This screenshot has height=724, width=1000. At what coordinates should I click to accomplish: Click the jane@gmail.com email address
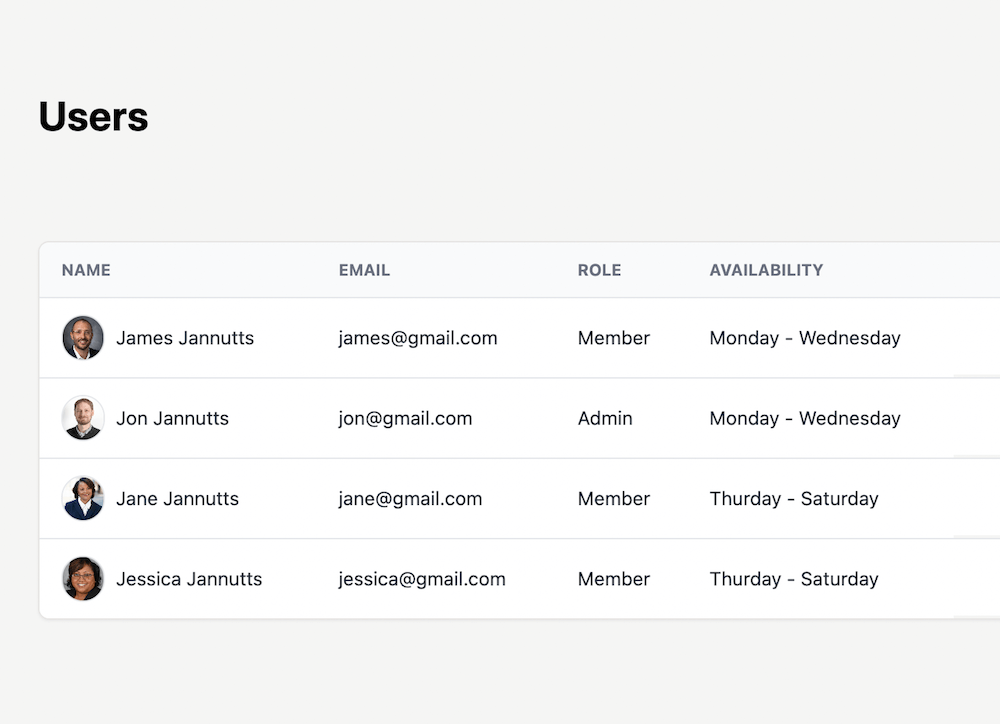410,498
